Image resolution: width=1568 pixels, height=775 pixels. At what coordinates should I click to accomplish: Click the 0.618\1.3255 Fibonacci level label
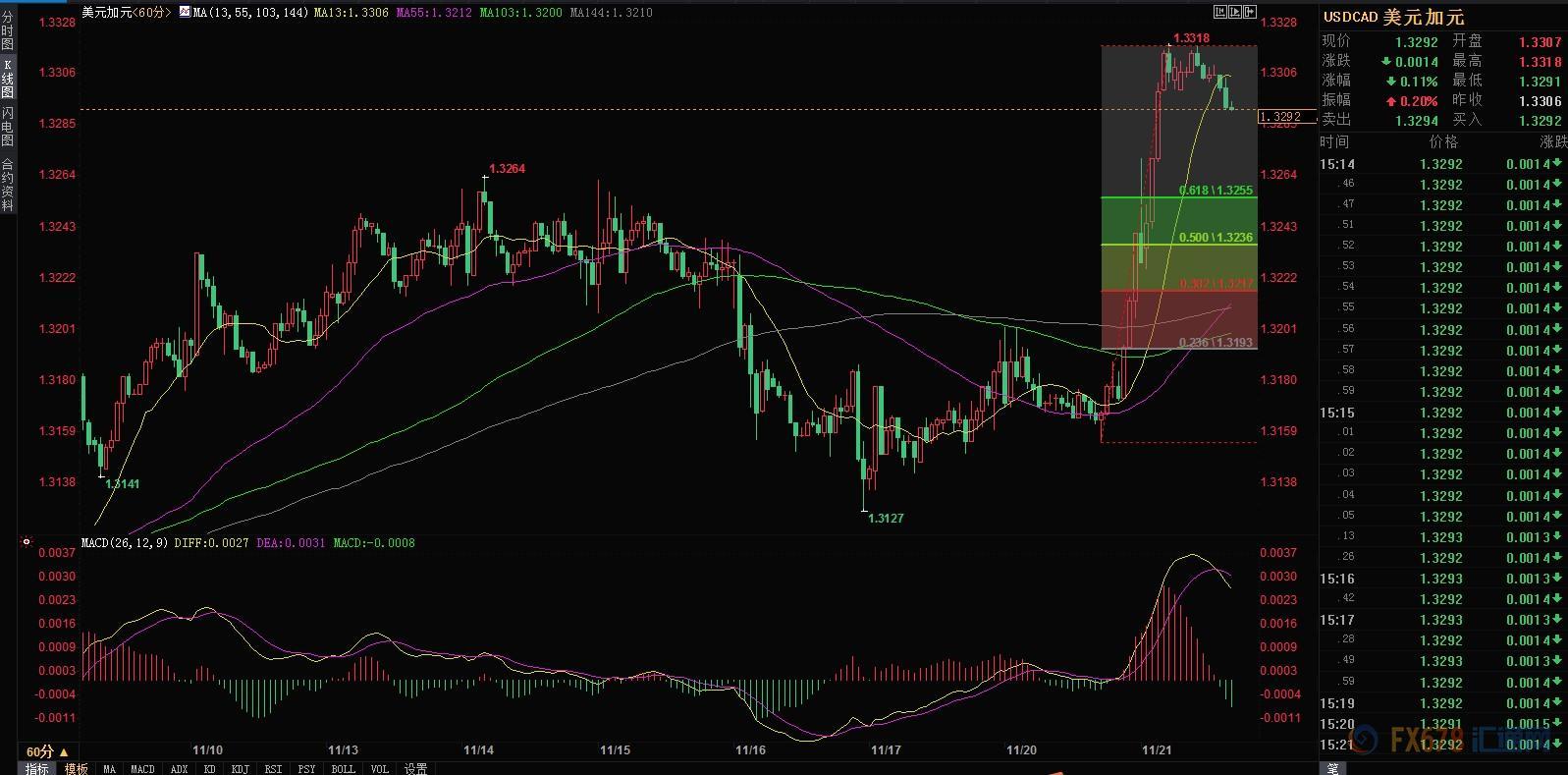point(1216,191)
